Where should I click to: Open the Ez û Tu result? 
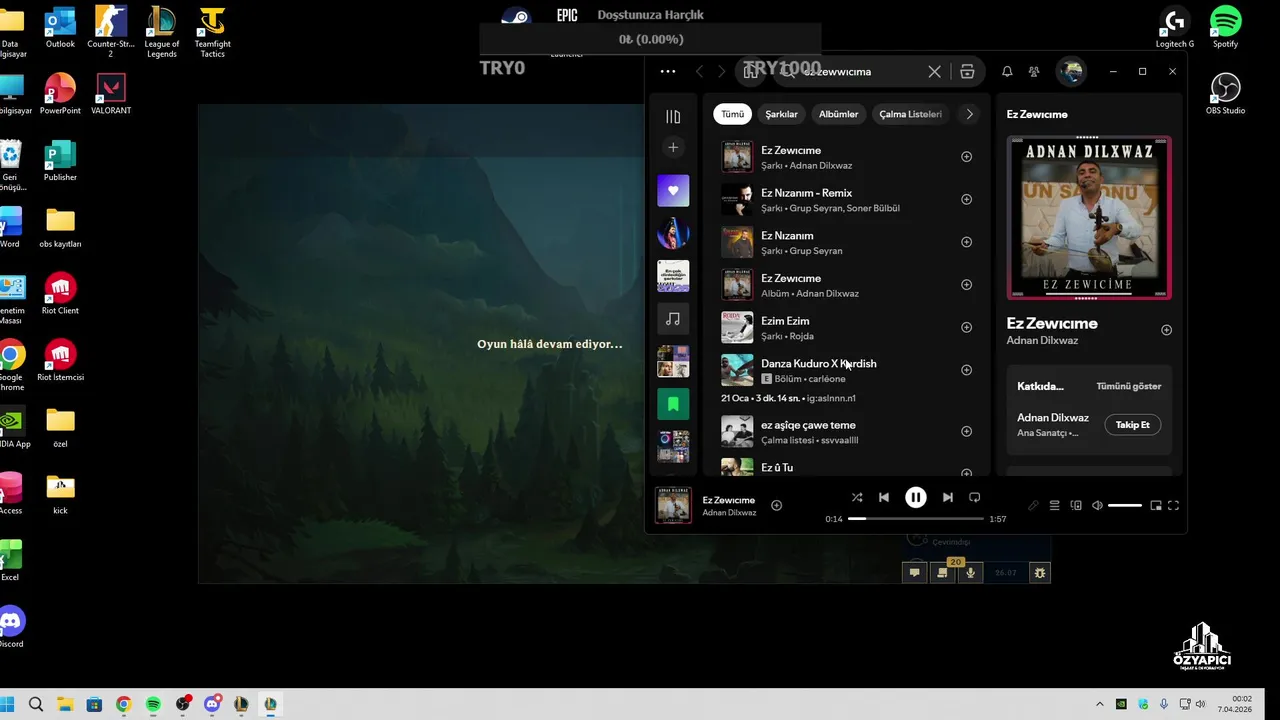tap(847, 466)
